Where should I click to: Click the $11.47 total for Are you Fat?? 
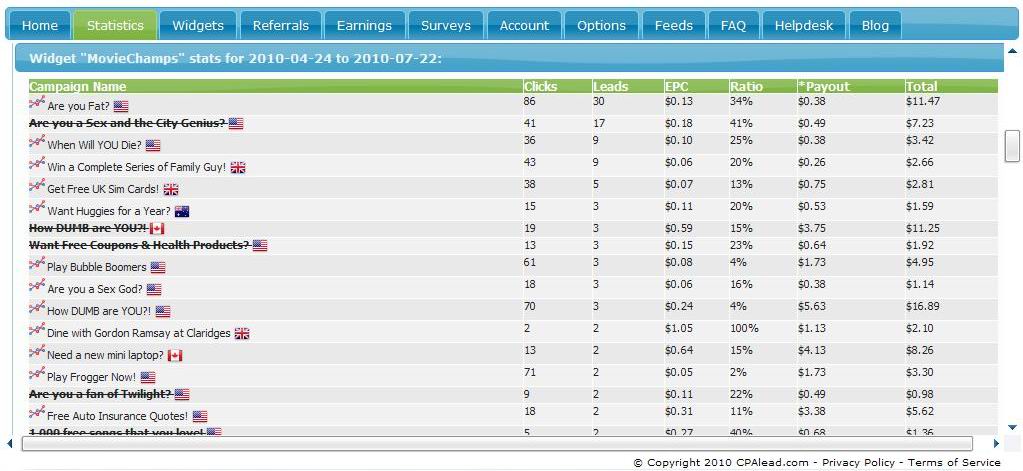tap(923, 101)
